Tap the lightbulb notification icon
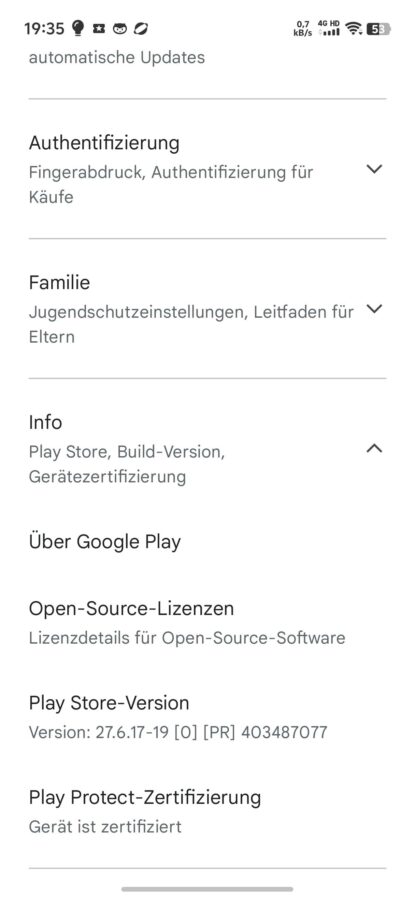This screenshot has width=415, height=900. [x=78, y=28]
